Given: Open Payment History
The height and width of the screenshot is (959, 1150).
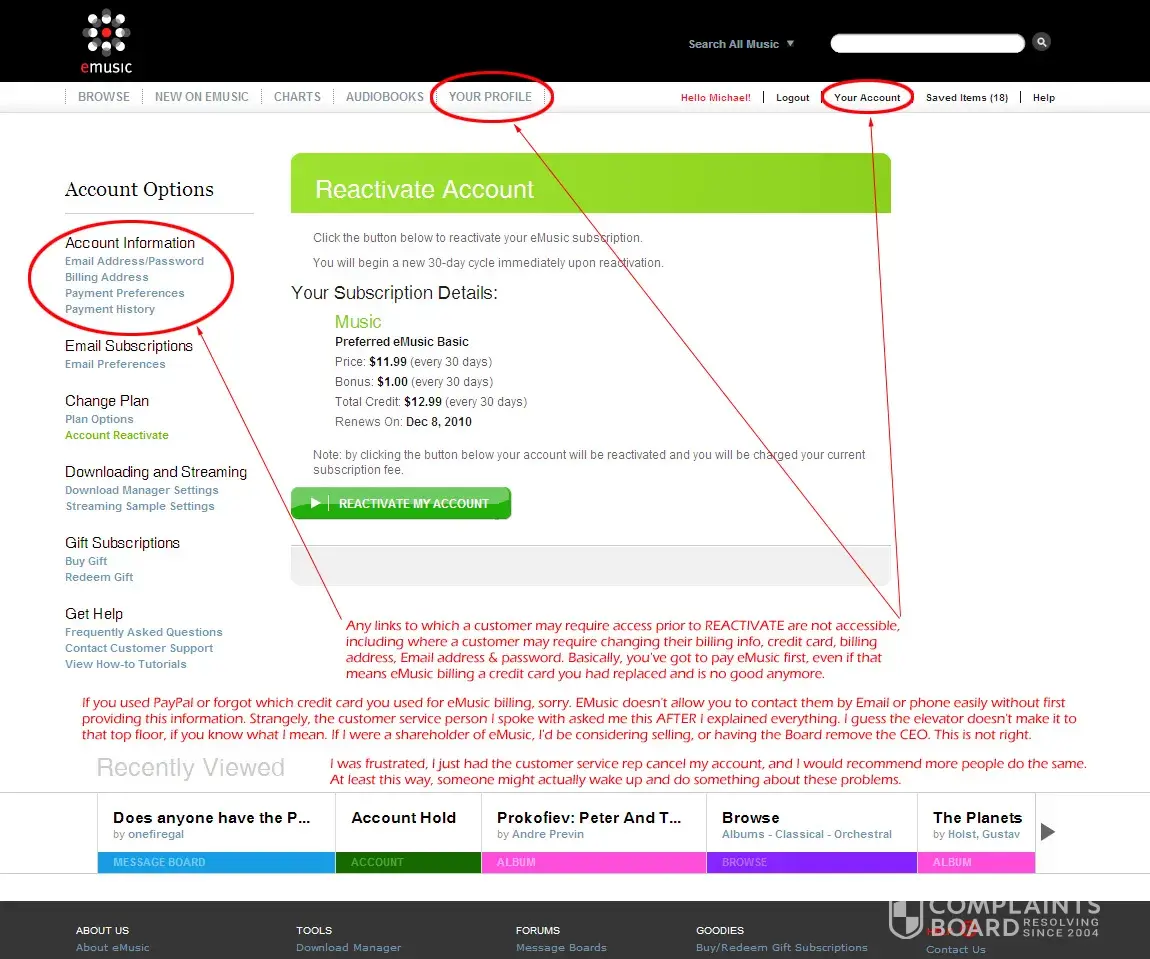Looking at the screenshot, I should 110,309.
